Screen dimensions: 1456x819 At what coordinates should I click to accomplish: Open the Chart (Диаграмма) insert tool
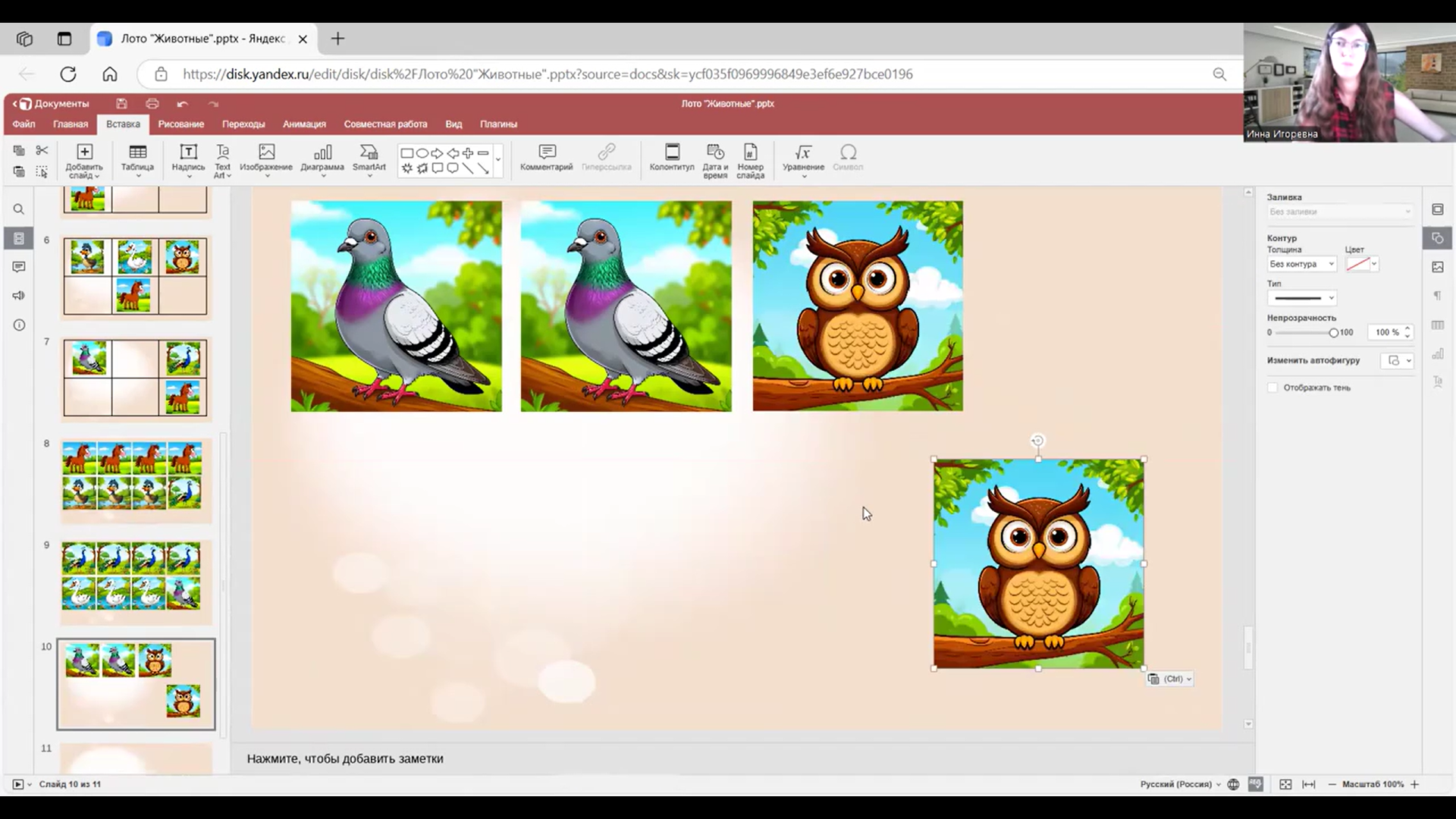(322, 152)
